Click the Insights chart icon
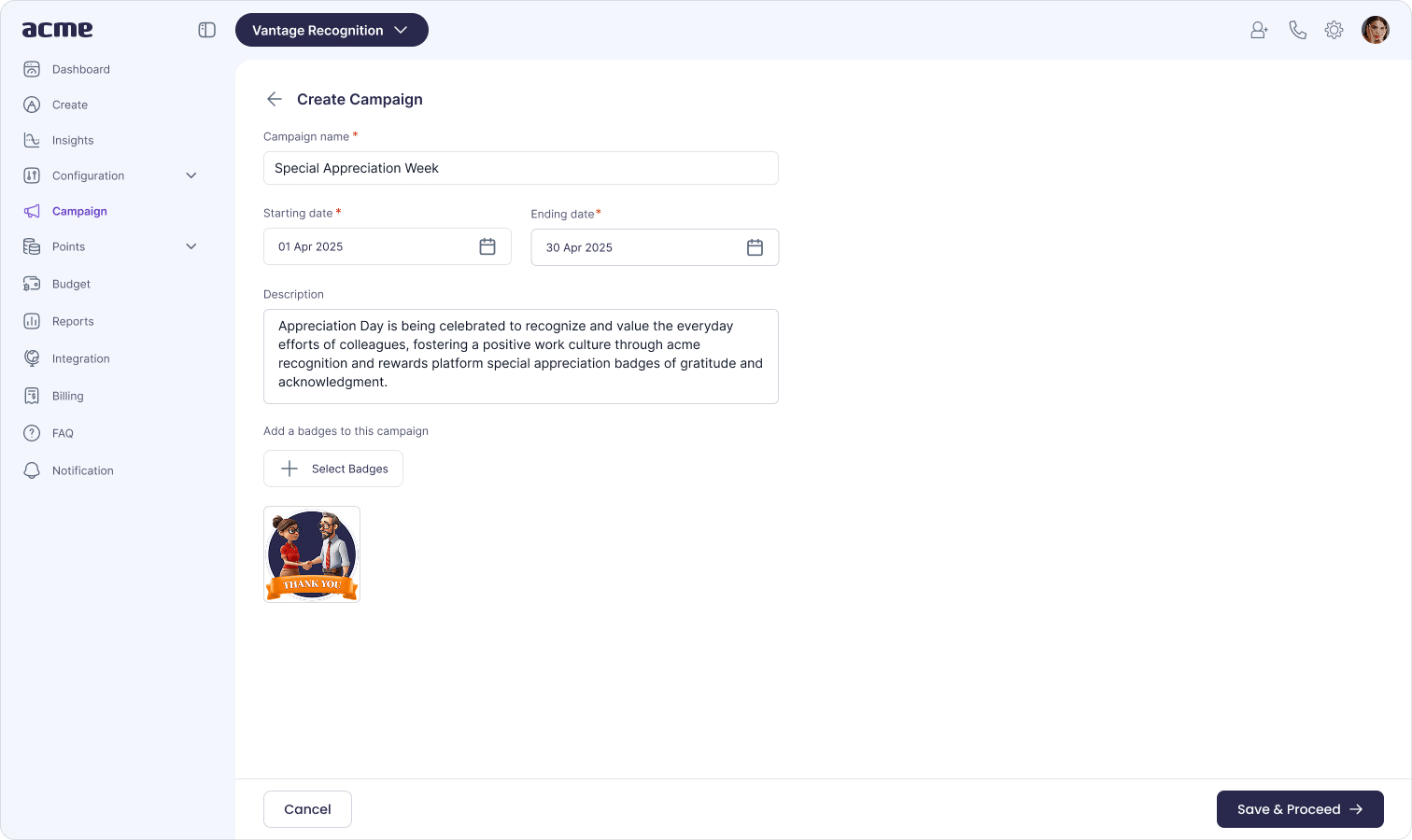The height and width of the screenshot is (840, 1412). pyautogui.click(x=32, y=140)
